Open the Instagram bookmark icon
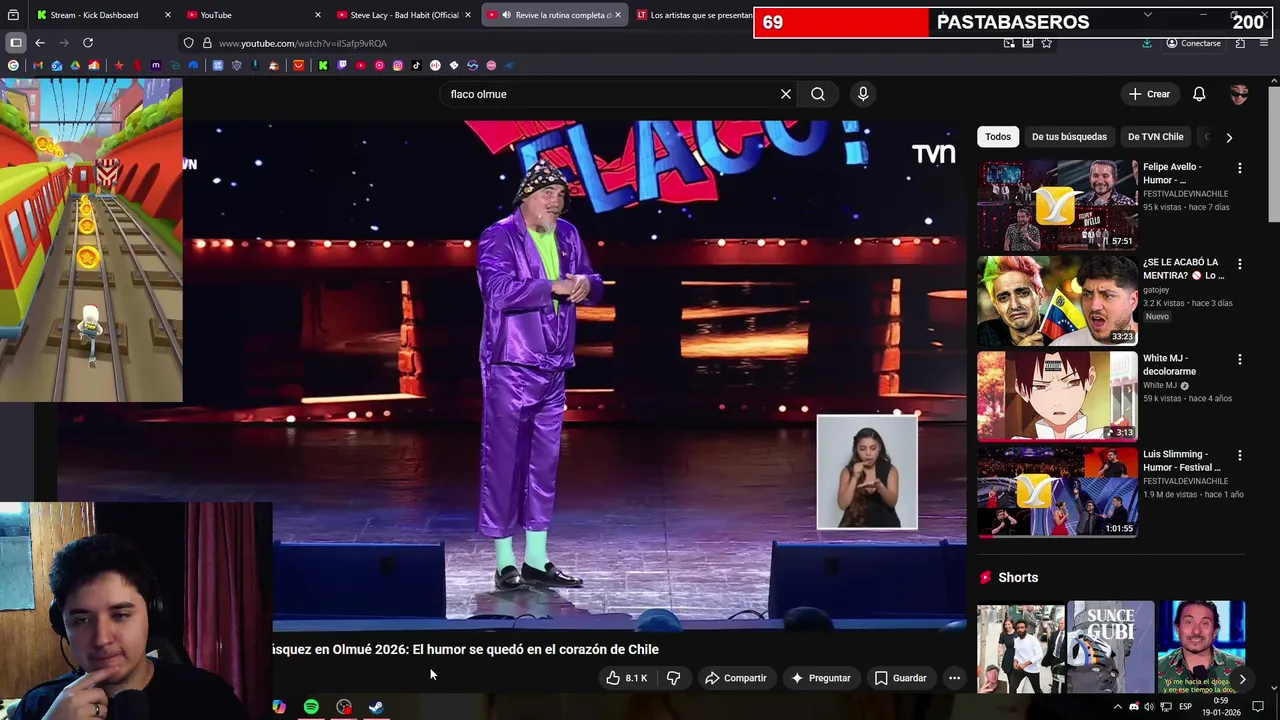 click(x=398, y=65)
